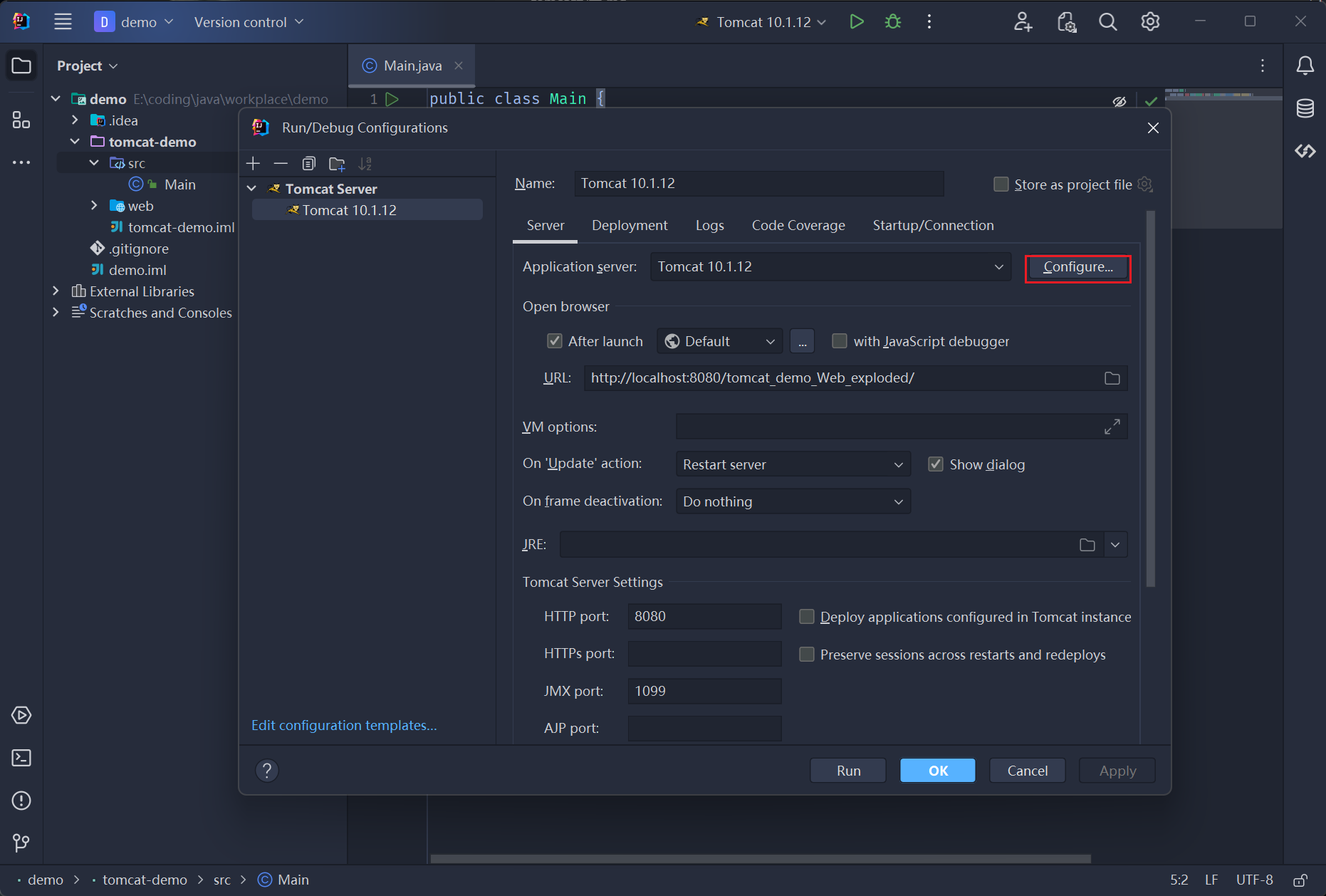Open Notifications bell icon

click(1305, 66)
